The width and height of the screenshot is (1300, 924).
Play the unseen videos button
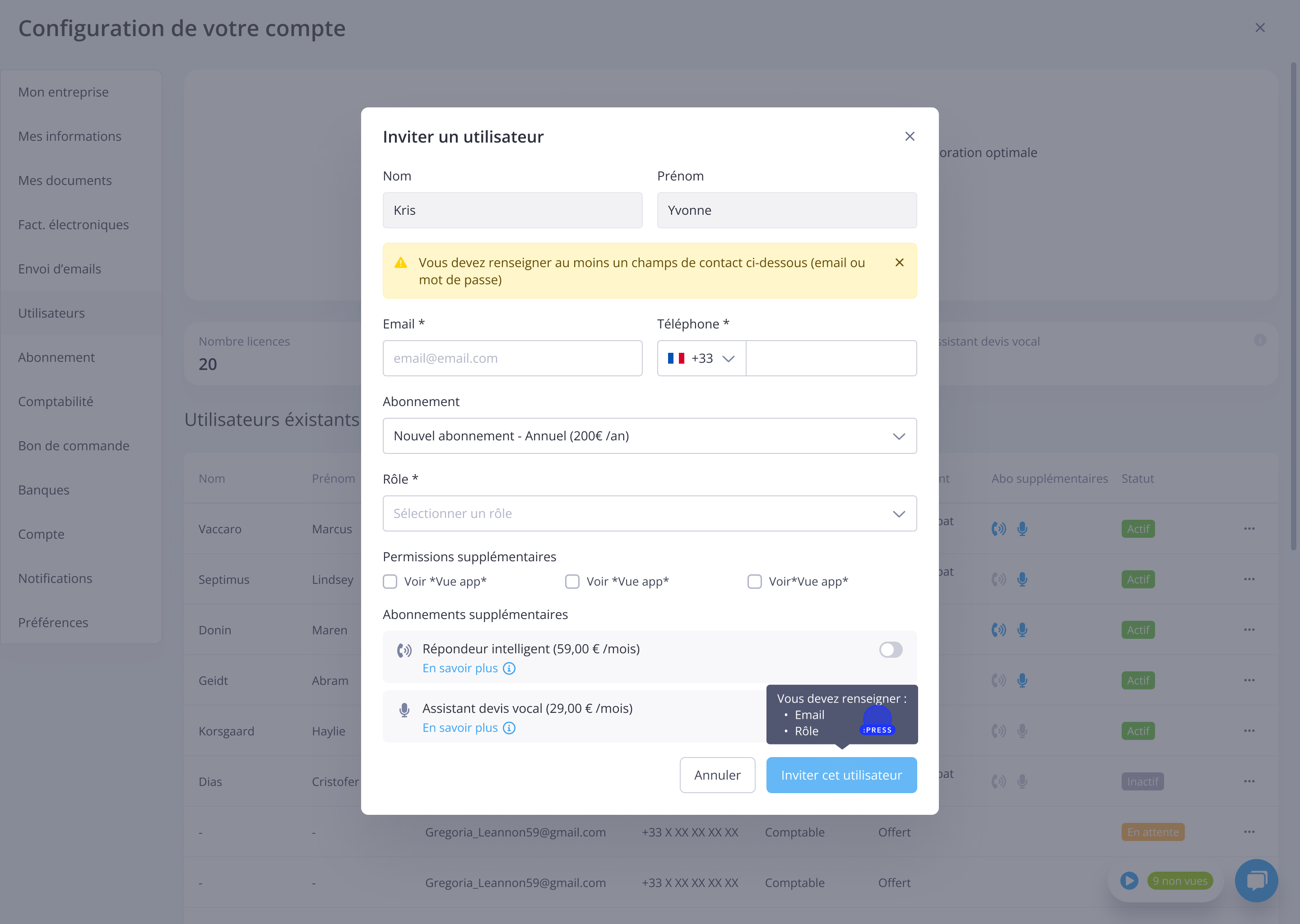coord(1129,881)
